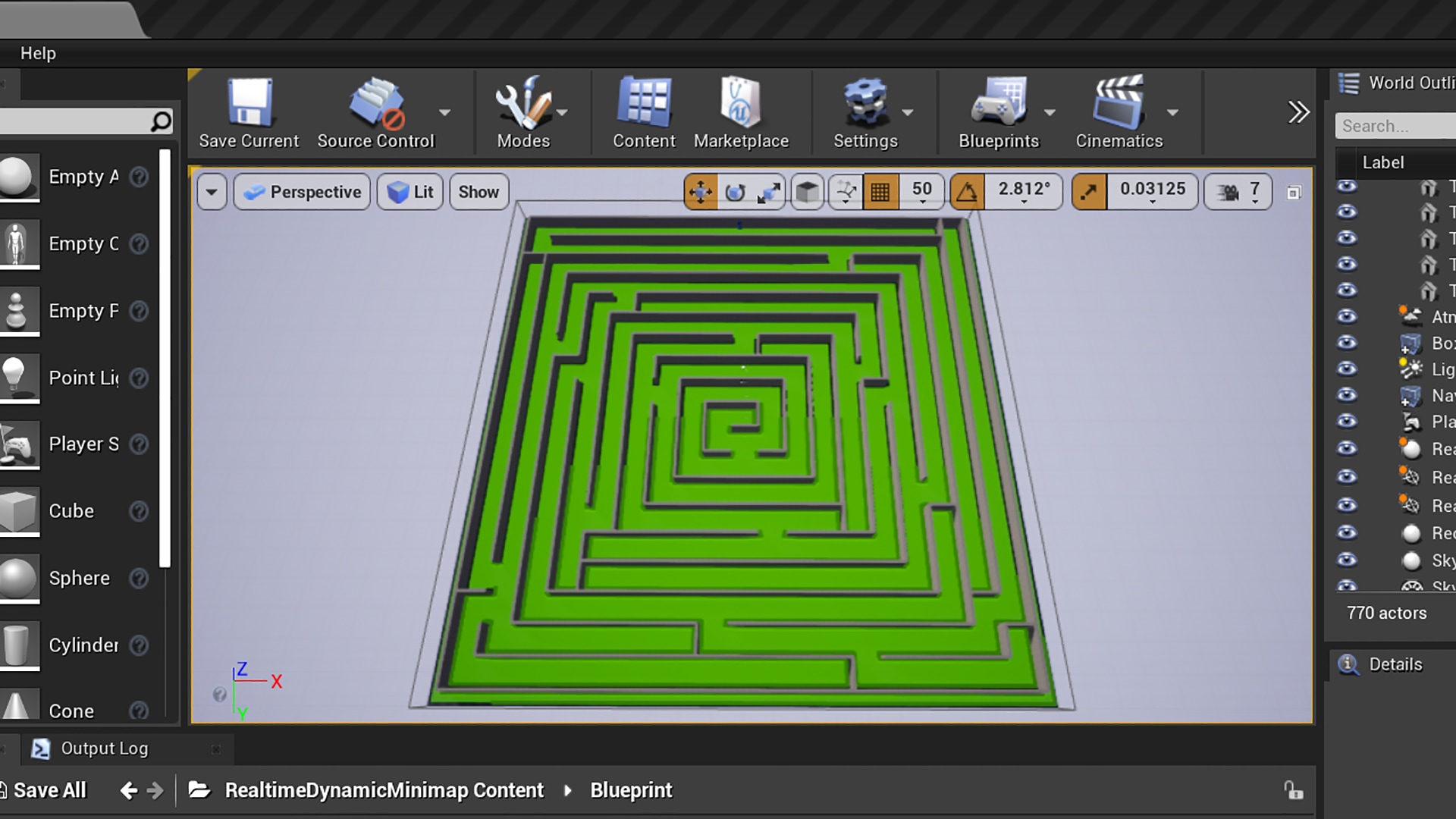This screenshot has height=819, width=1456.
Task: Select the translate/move tool
Action: pyautogui.click(x=701, y=191)
